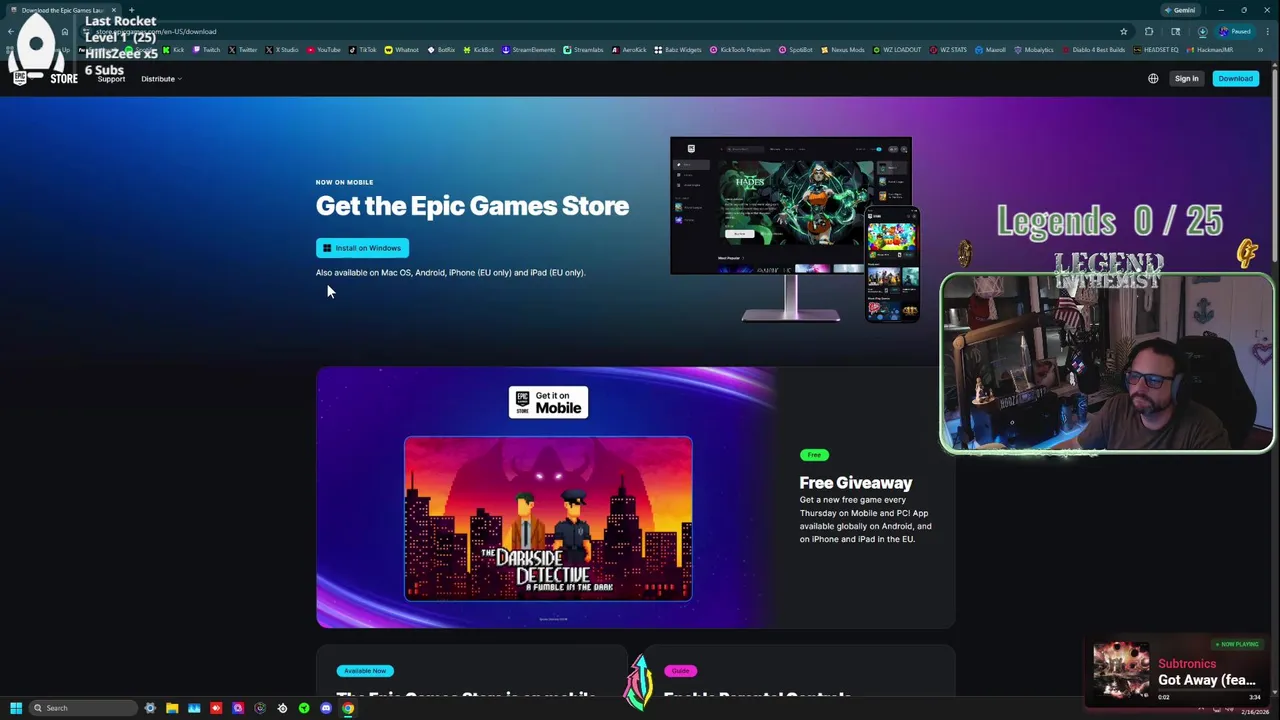The image size is (1280, 720).
Task: Open the StreamElements bookmark
Action: [x=529, y=49]
